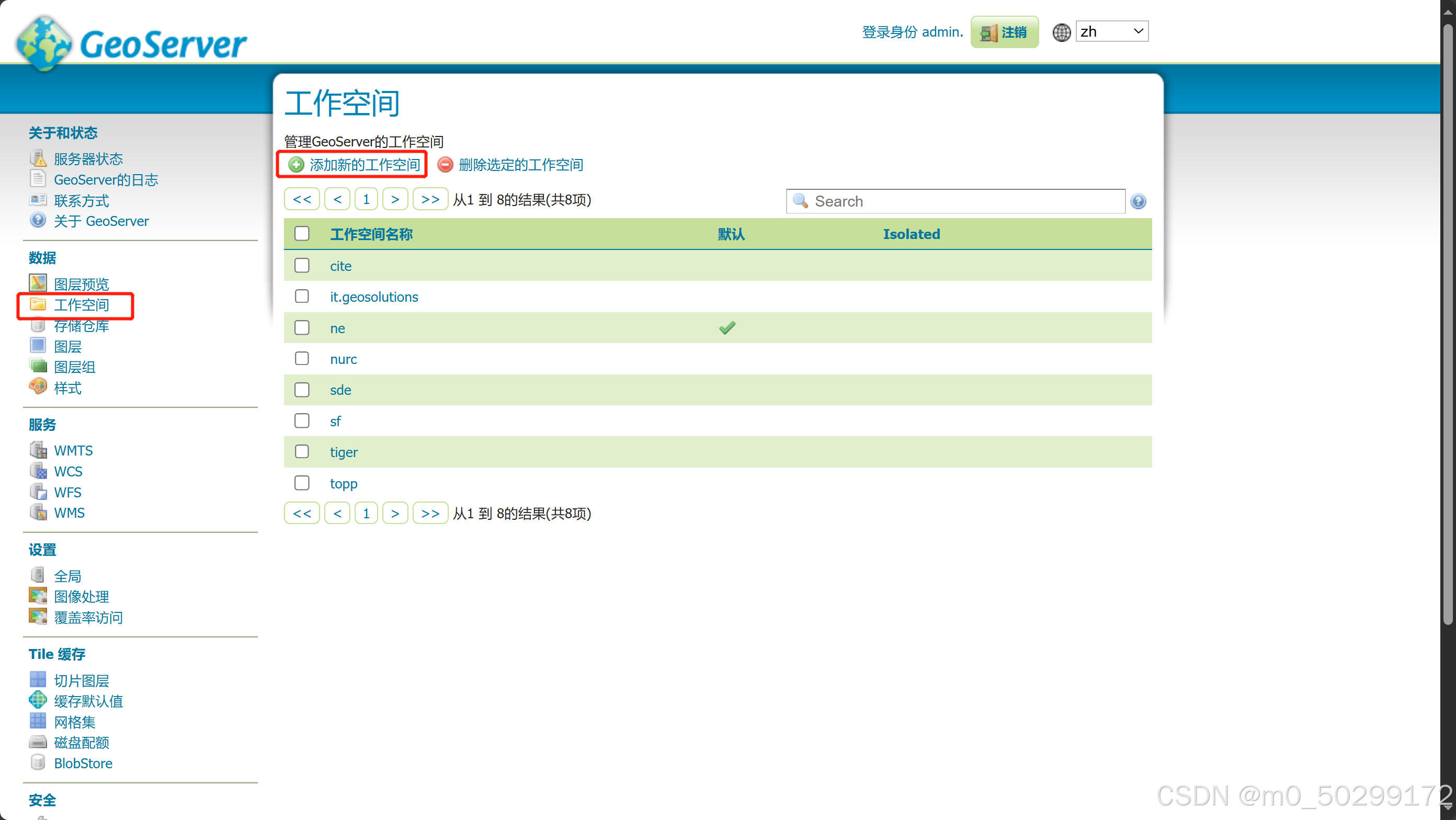Click the red minus remove workspace icon
Screen dimensions: 1456x820
pyautogui.click(x=446, y=164)
